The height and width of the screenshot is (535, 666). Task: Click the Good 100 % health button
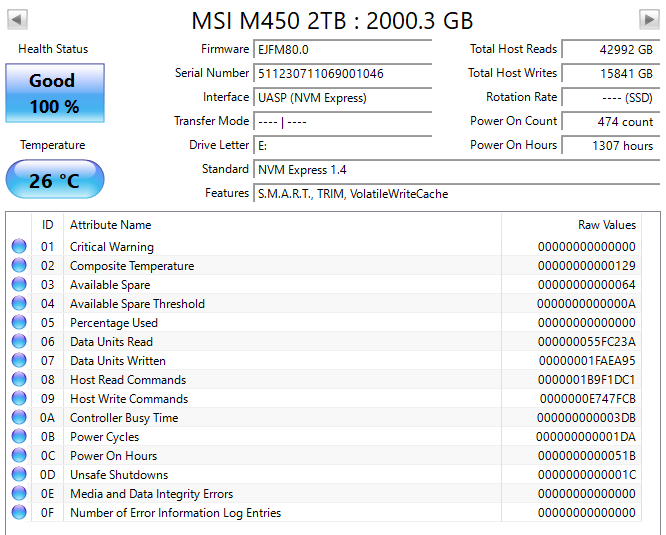click(54, 93)
